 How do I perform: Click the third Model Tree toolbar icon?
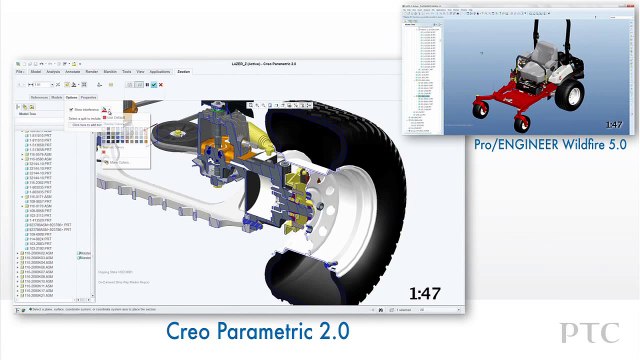(x=32, y=107)
